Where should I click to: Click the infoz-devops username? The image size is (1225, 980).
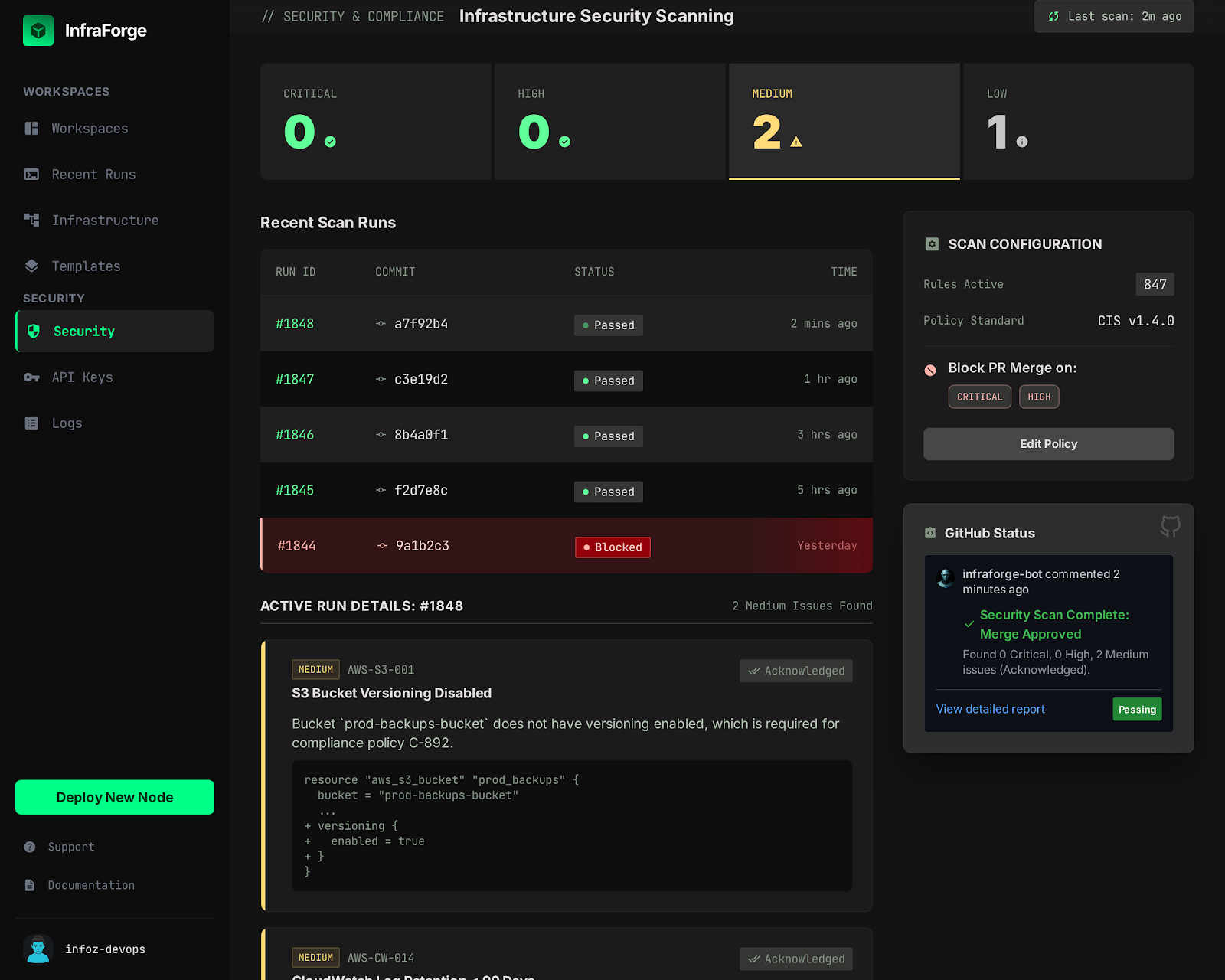point(105,949)
